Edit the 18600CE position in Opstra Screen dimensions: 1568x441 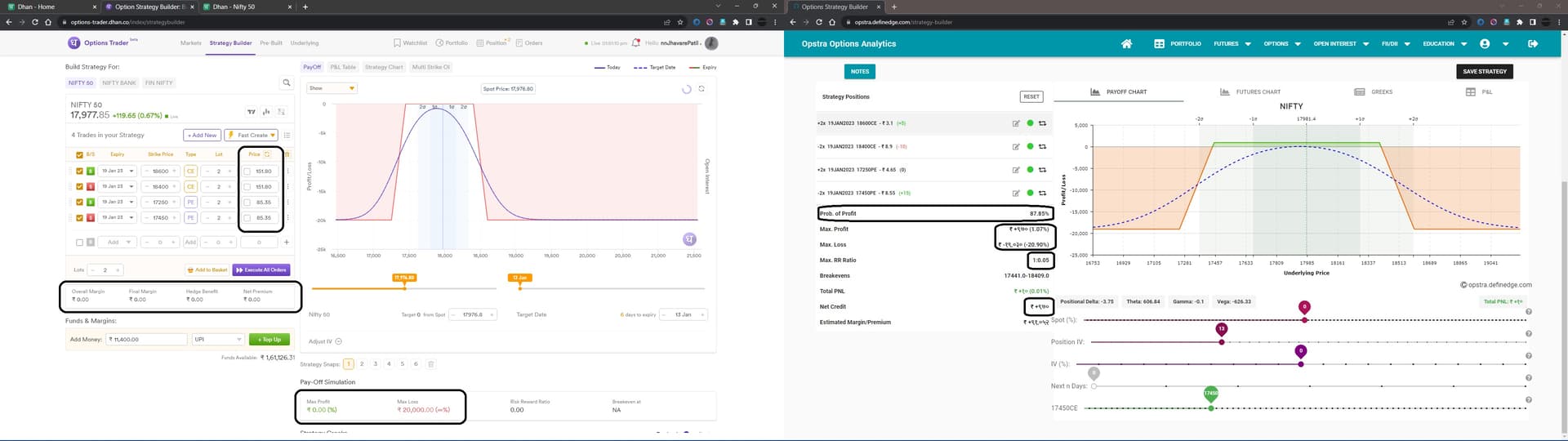(x=1016, y=123)
